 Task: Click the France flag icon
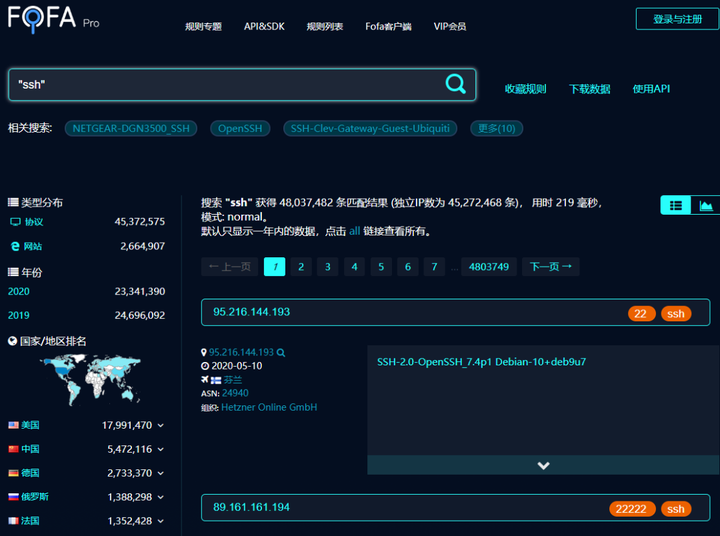[13, 521]
